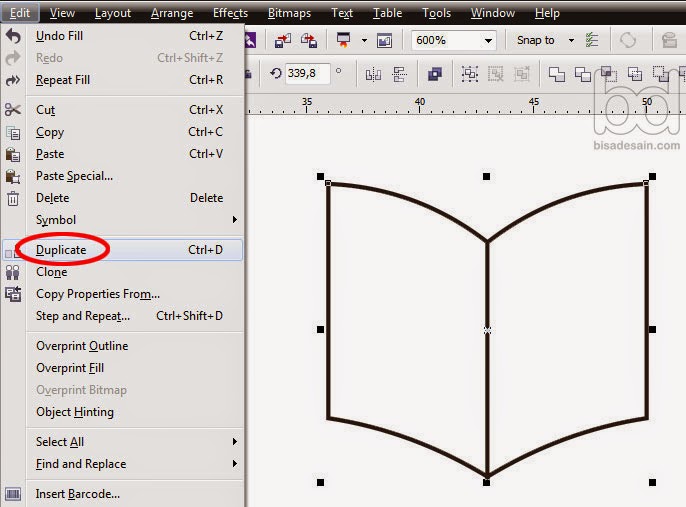
Task: Click the Undo arrow icon beside Undo Fill
Action: 13,36
